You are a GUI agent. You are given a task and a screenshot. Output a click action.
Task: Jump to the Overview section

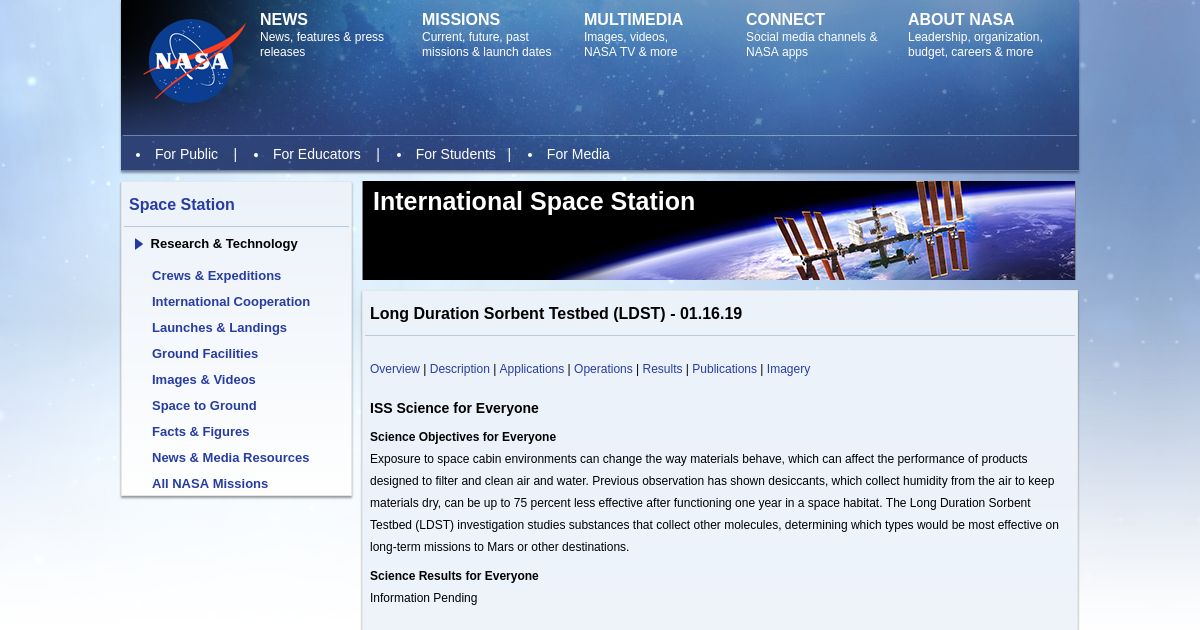click(395, 369)
